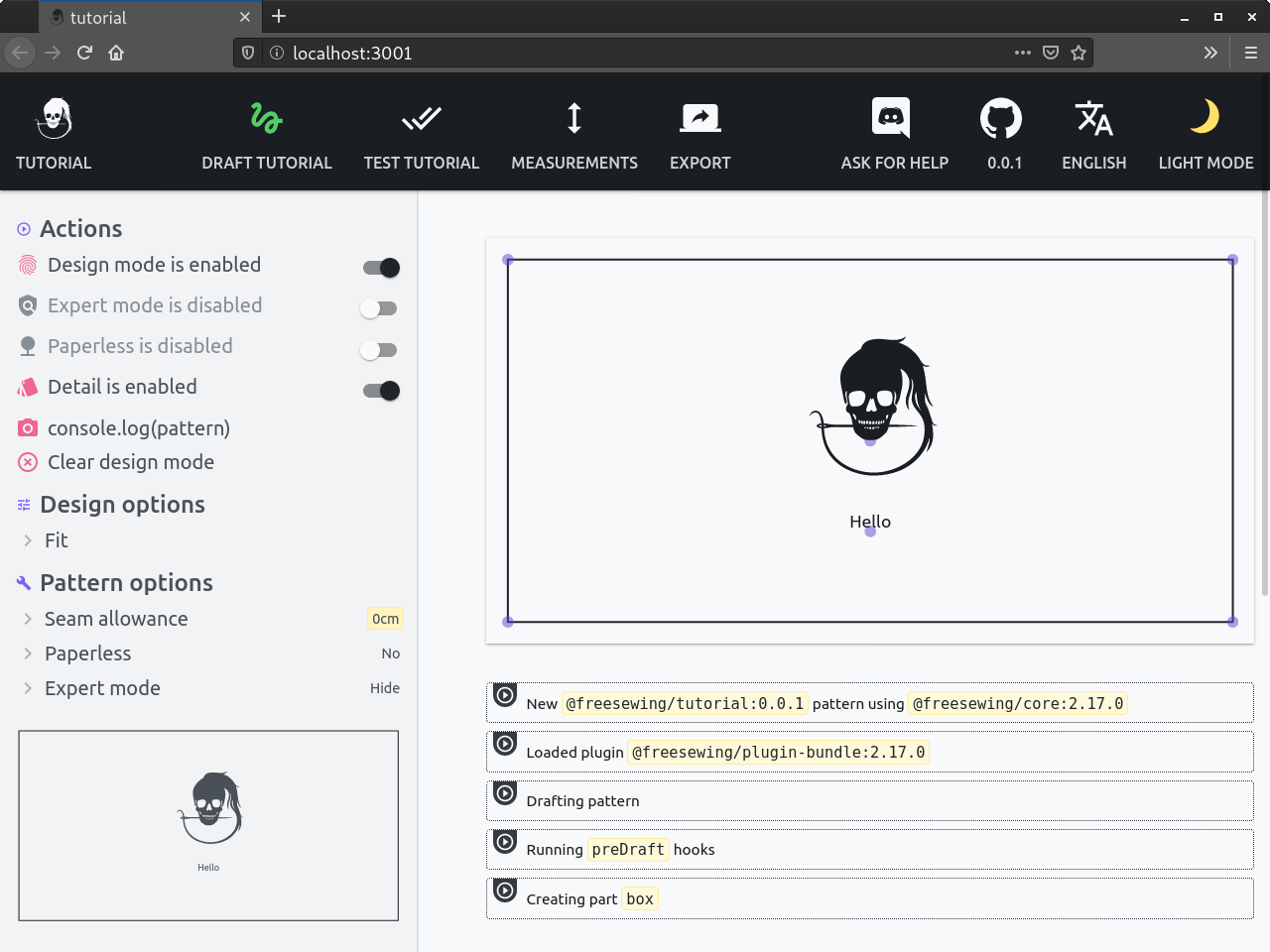The width and height of the screenshot is (1270, 952).
Task: Click the play icon on the 'Running preDraft hooks' entry
Action: click(505, 842)
